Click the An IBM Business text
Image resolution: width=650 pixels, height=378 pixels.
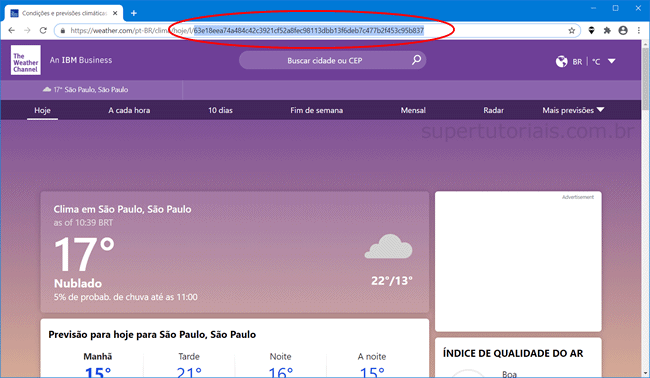point(81,60)
